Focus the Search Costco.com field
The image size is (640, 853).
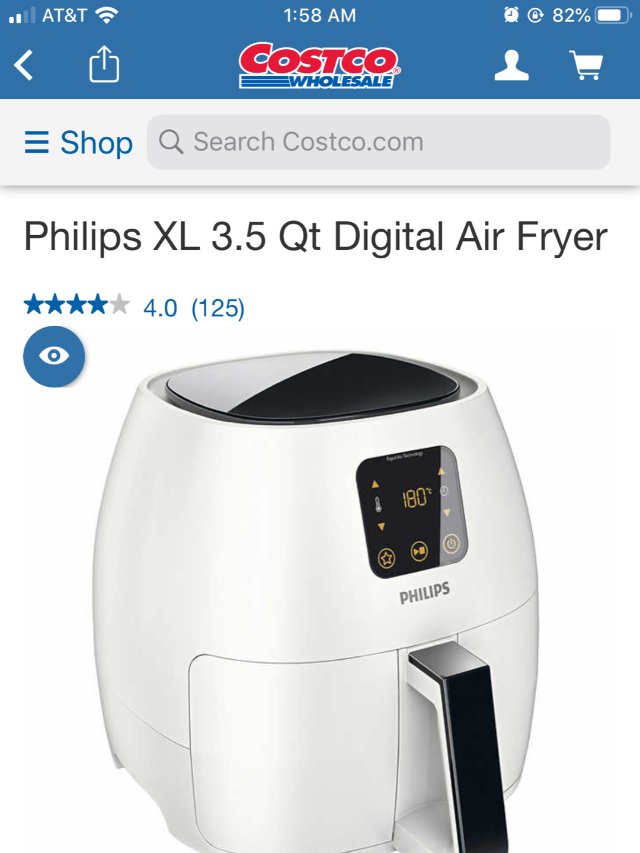coord(379,142)
